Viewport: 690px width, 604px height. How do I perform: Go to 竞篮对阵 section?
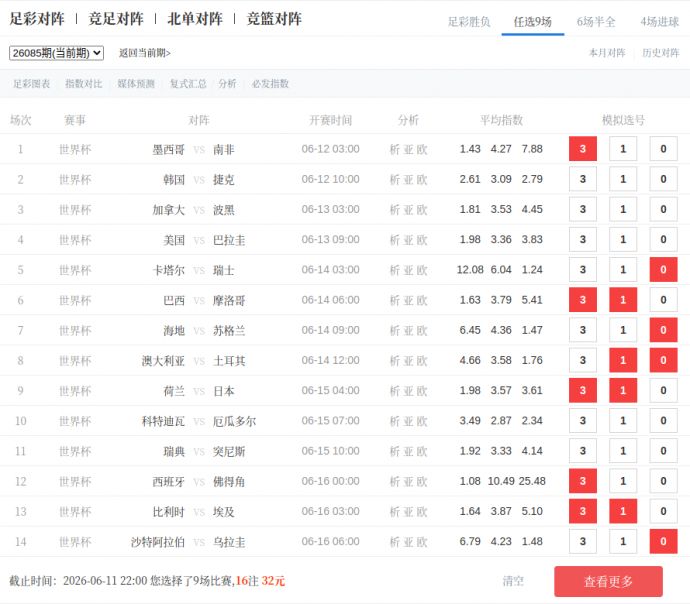274,19
